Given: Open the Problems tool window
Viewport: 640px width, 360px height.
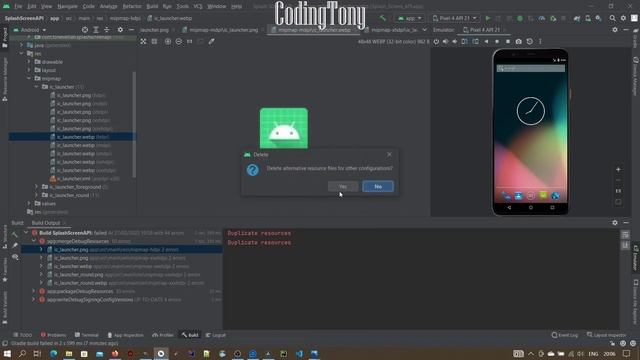Looking at the screenshot, I should tap(53, 335).
